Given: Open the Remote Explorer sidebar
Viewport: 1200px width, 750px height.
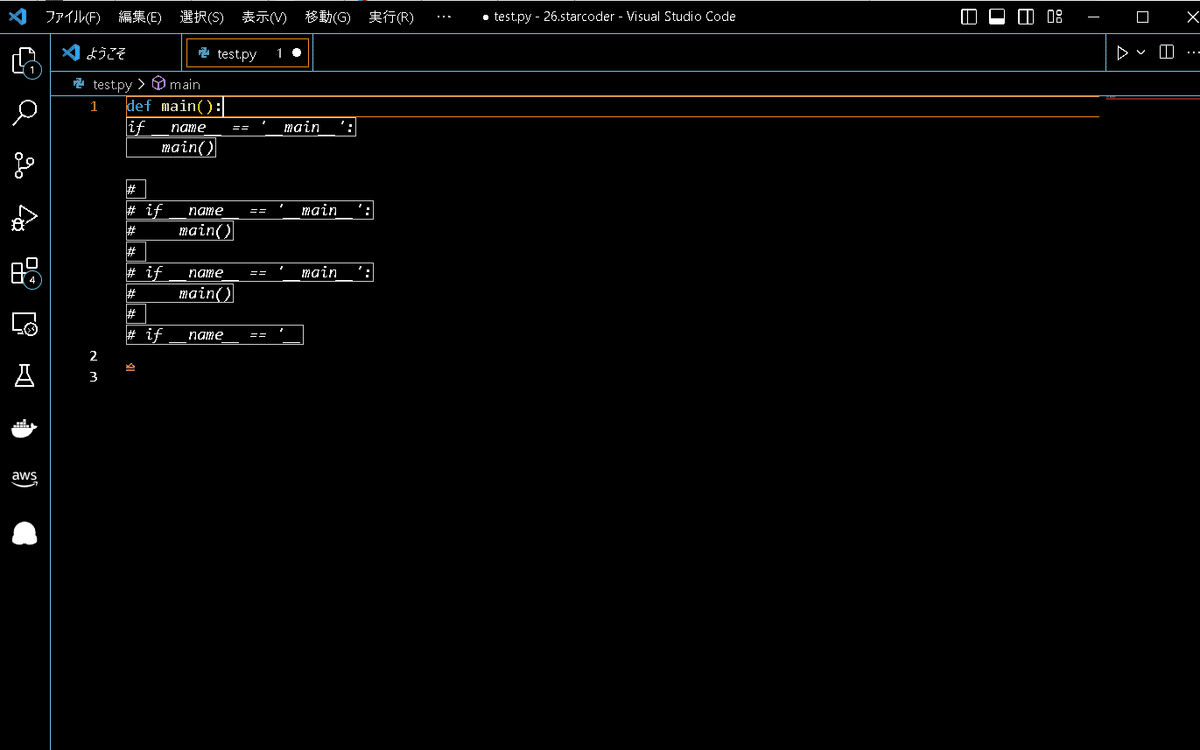Looking at the screenshot, I should [25, 324].
